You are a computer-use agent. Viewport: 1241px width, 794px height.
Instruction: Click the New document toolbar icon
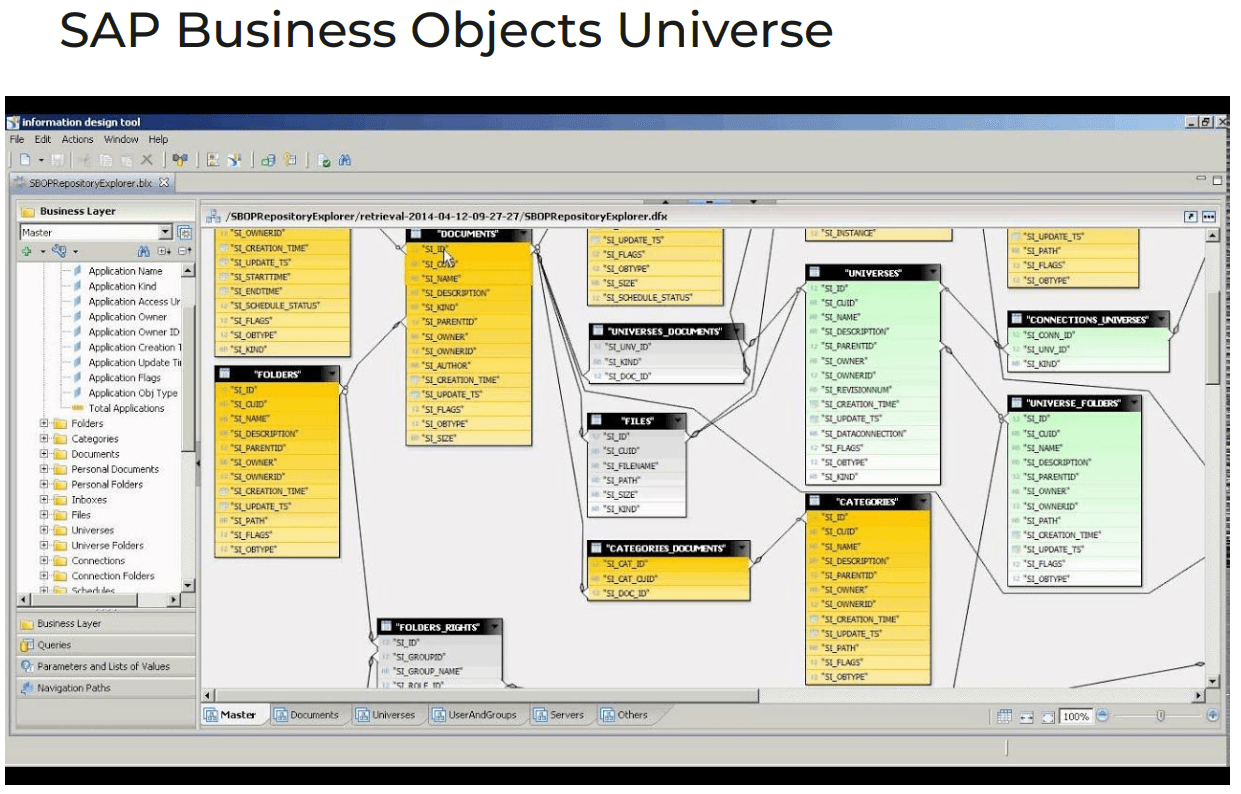click(x=25, y=160)
